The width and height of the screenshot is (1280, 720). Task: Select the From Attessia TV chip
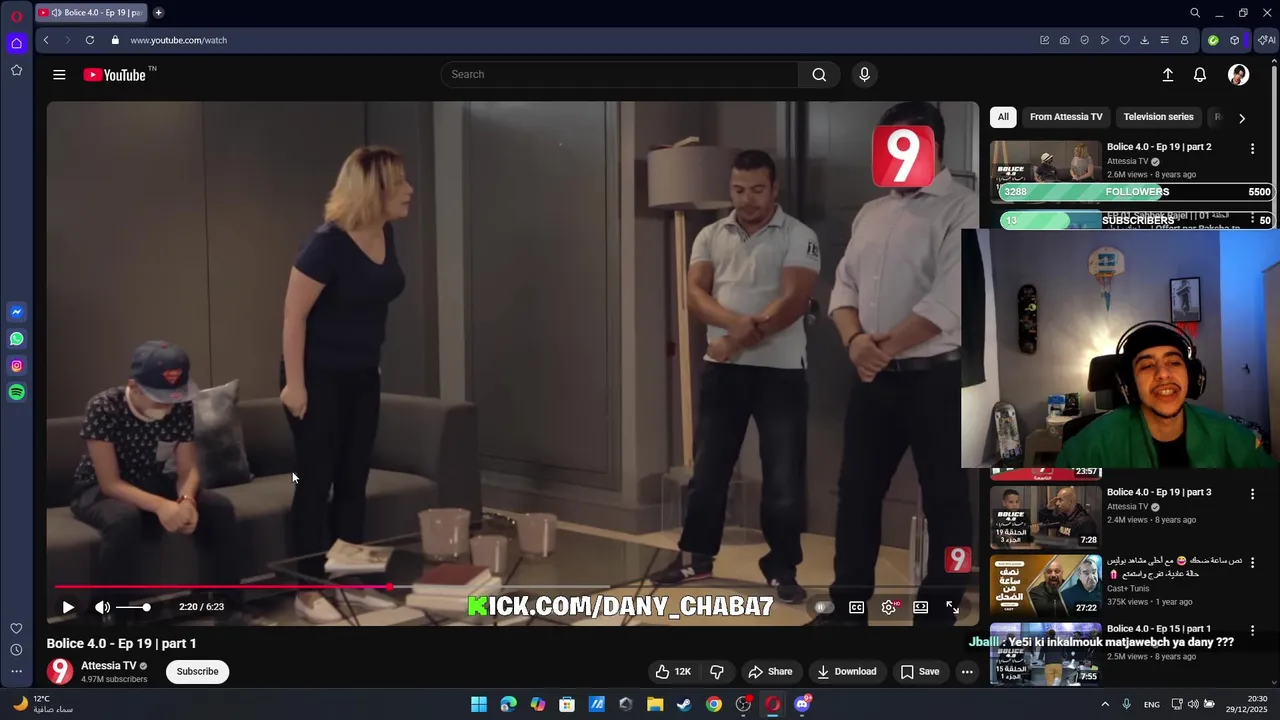pos(1066,117)
